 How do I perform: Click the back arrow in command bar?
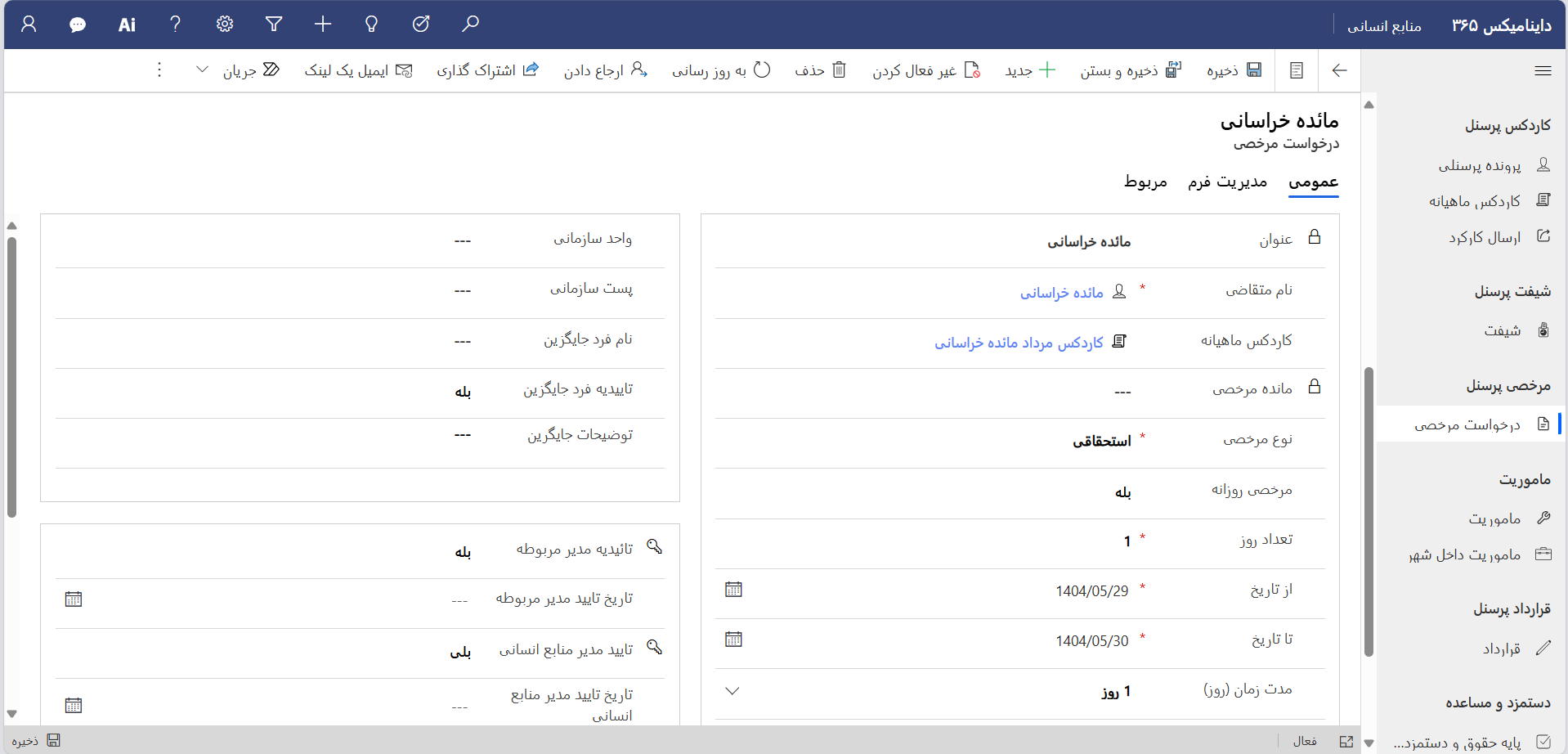(x=1339, y=70)
